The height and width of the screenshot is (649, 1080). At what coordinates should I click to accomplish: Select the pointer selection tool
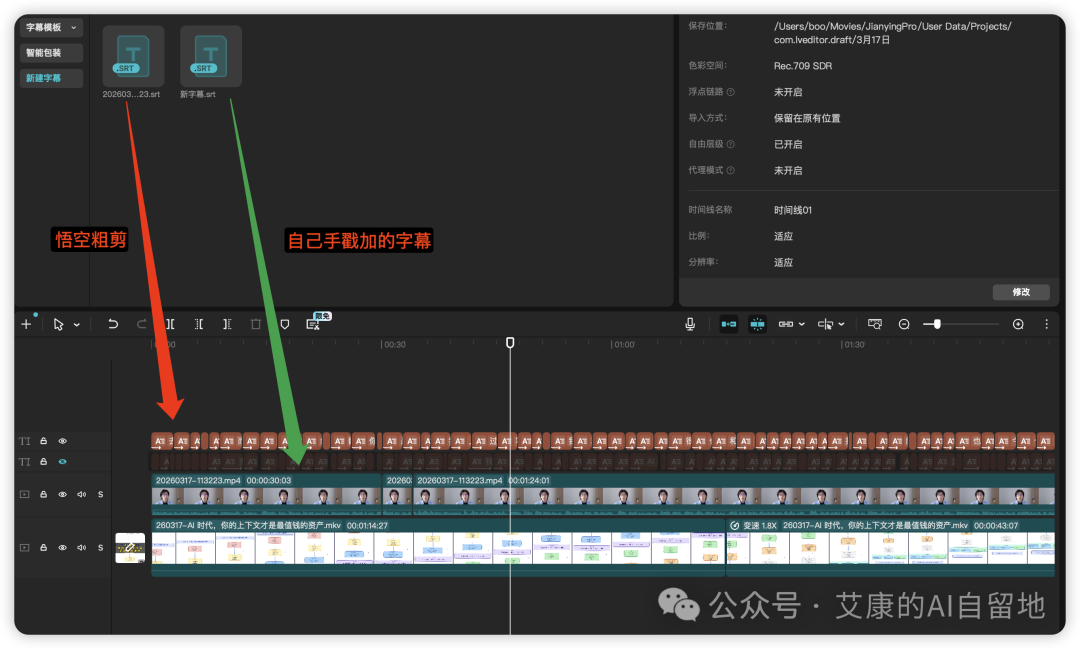[59, 324]
